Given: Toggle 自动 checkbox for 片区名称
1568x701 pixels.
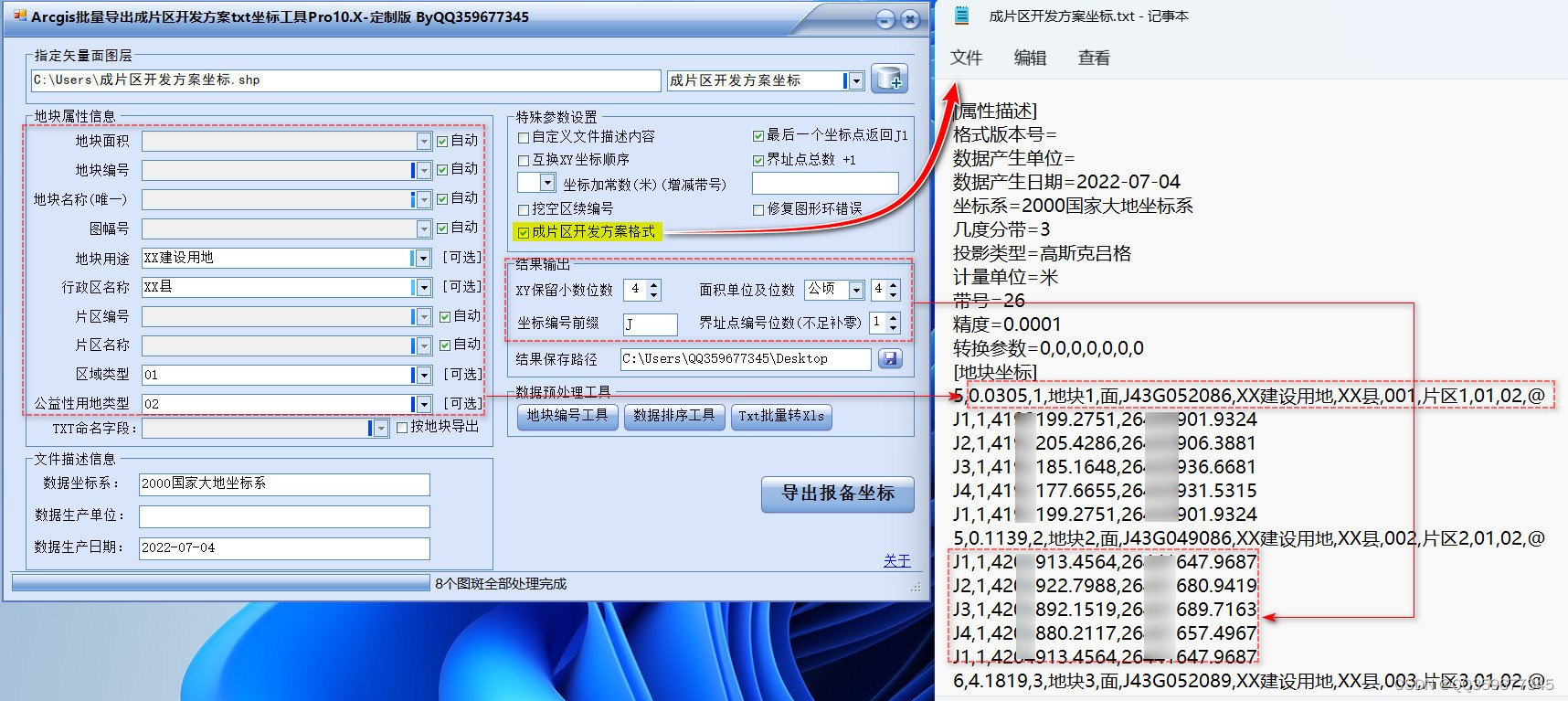Looking at the screenshot, I should [x=445, y=345].
